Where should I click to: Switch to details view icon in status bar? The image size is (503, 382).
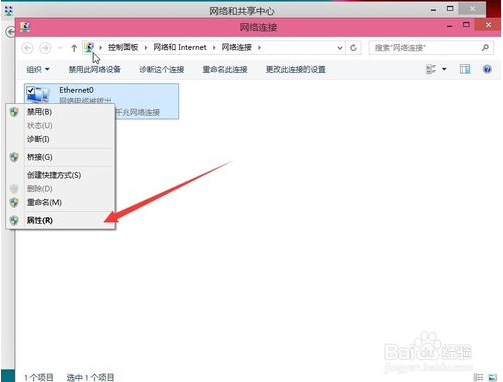tap(478, 377)
